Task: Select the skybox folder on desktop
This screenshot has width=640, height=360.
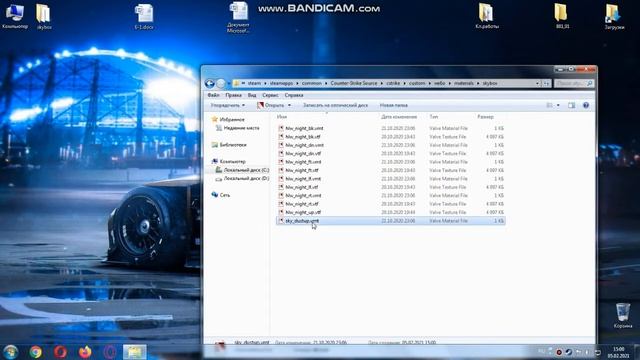Action: (x=44, y=17)
